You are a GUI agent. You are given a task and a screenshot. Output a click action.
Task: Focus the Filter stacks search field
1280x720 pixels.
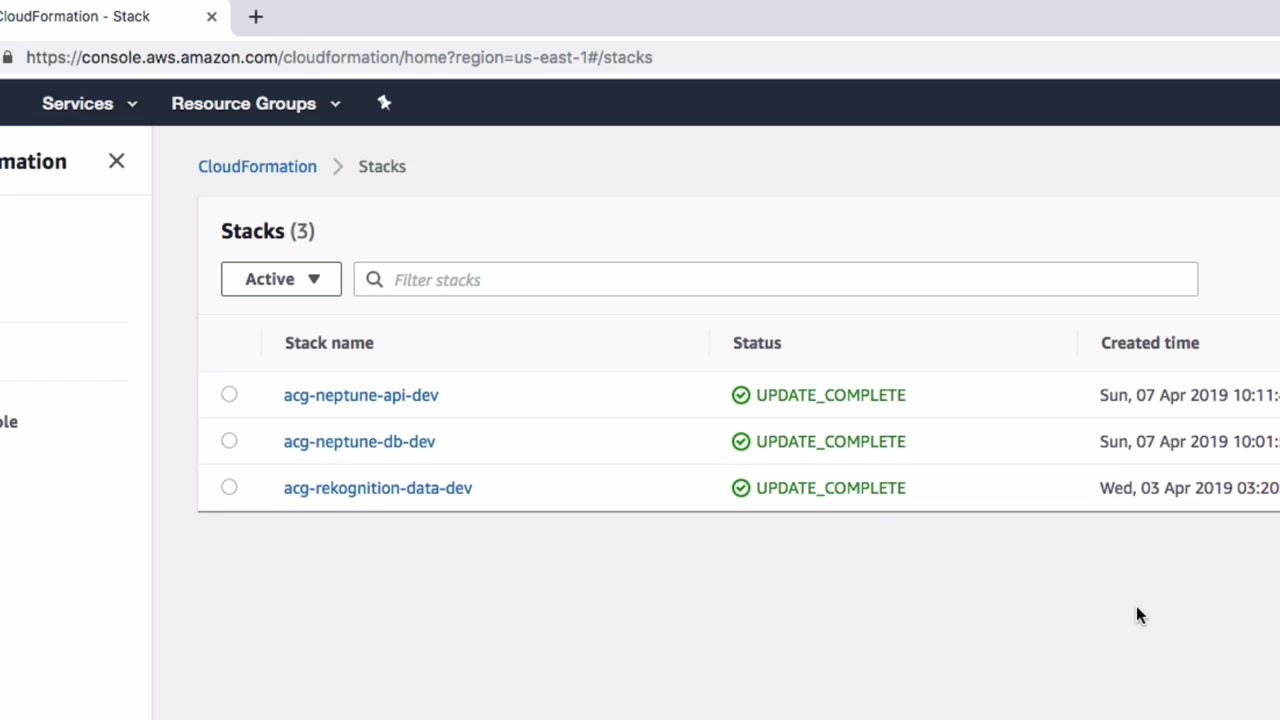[790, 280]
